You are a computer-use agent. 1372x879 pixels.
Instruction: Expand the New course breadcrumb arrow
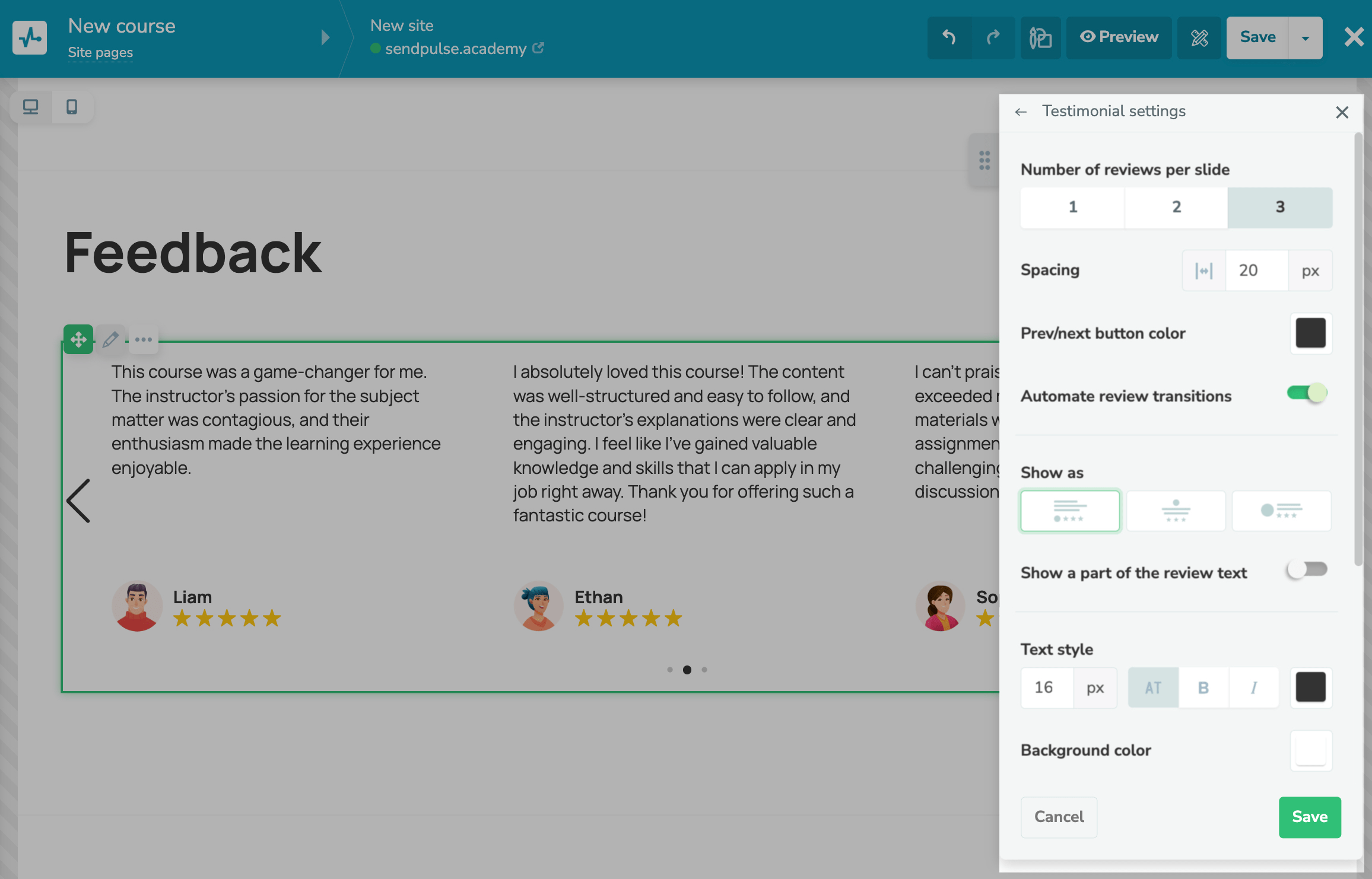click(325, 37)
